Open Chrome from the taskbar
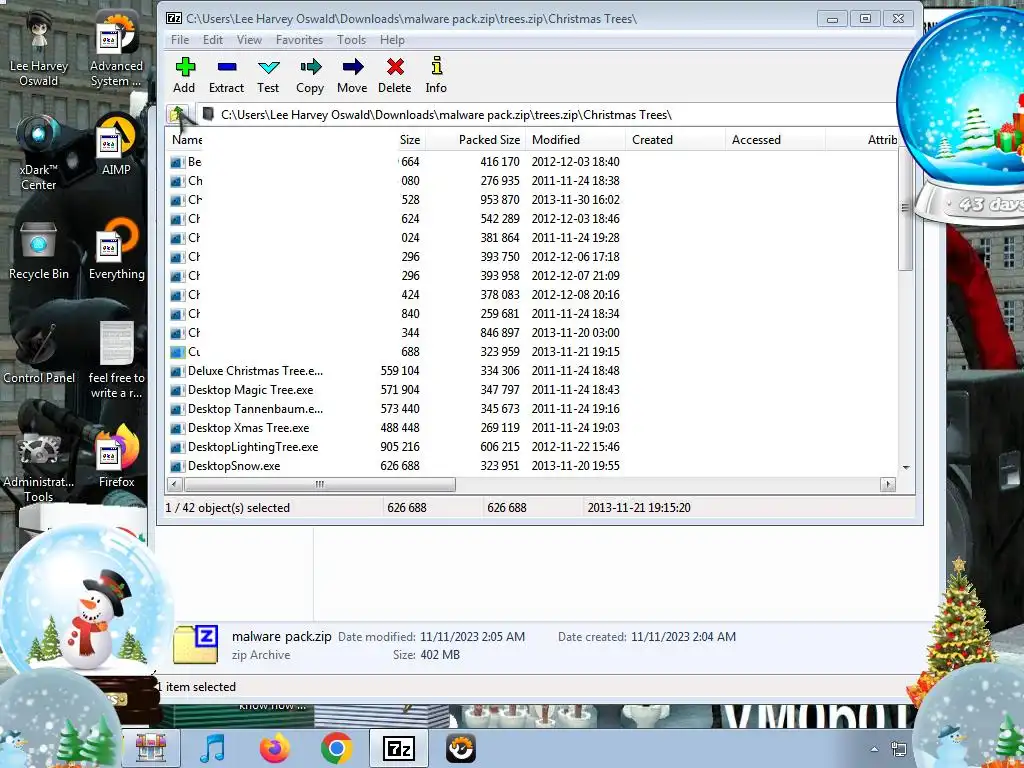Image resolution: width=1024 pixels, height=768 pixels. 337,748
